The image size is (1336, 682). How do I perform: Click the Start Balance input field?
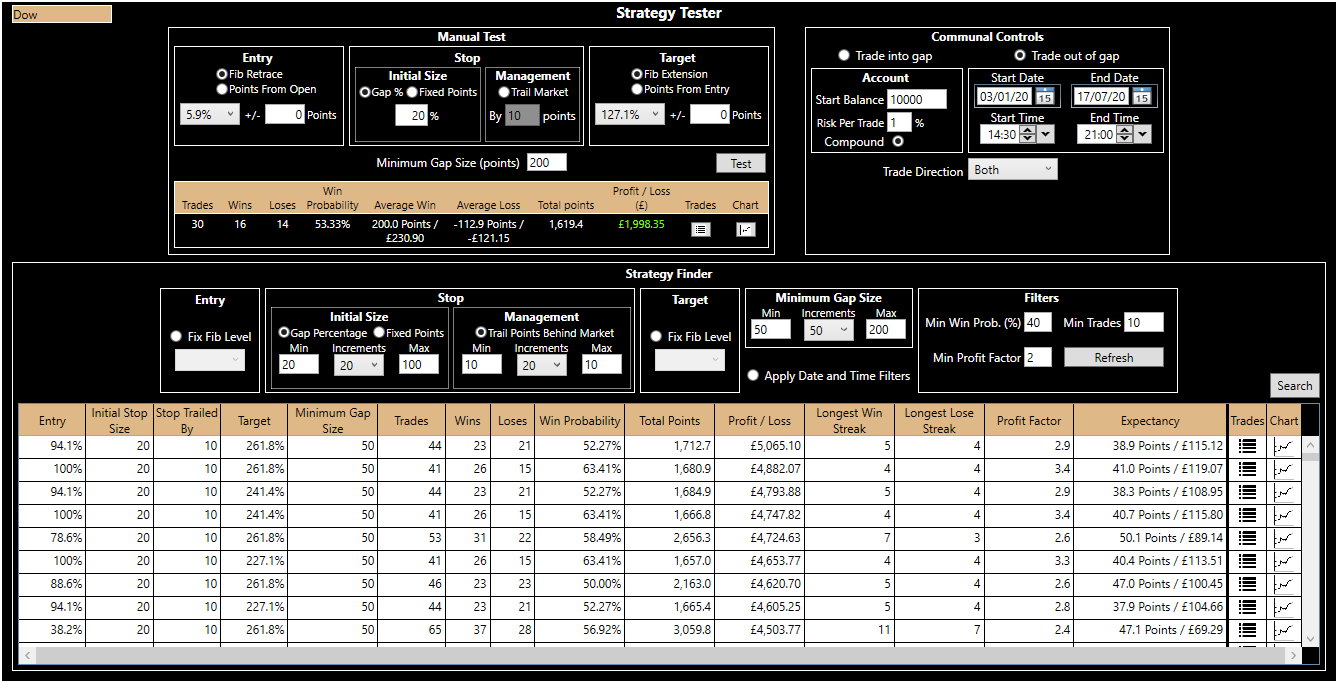click(x=917, y=99)
